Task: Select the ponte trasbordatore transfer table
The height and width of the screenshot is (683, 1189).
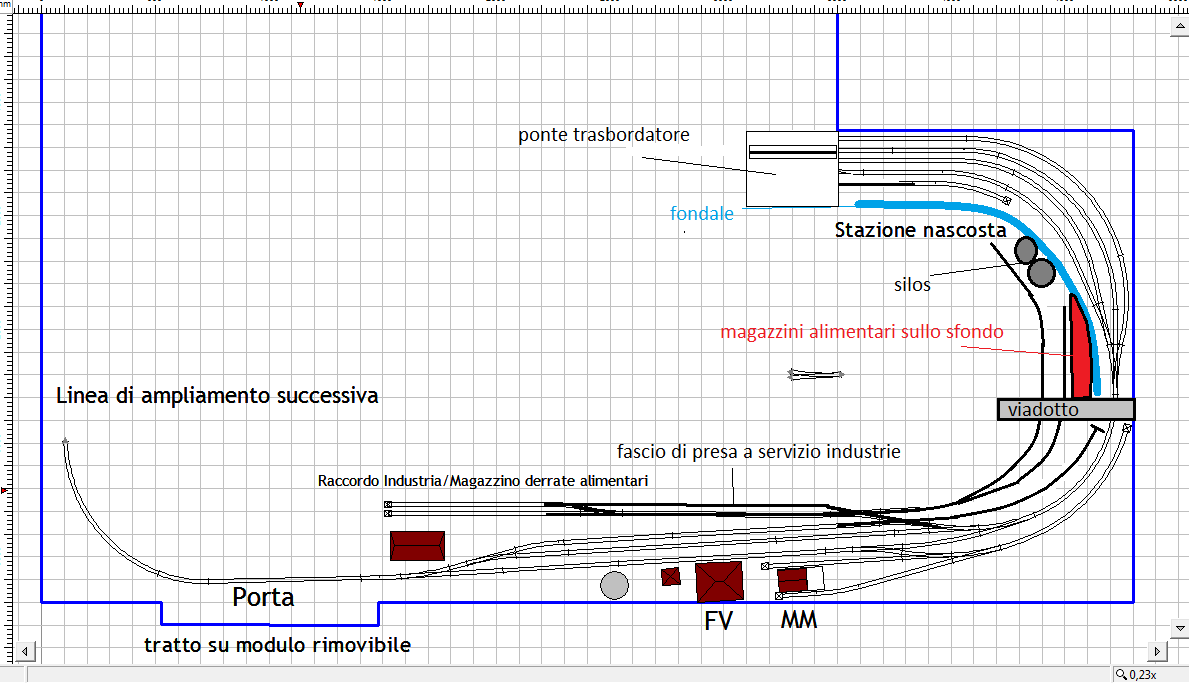Action: 792,169
